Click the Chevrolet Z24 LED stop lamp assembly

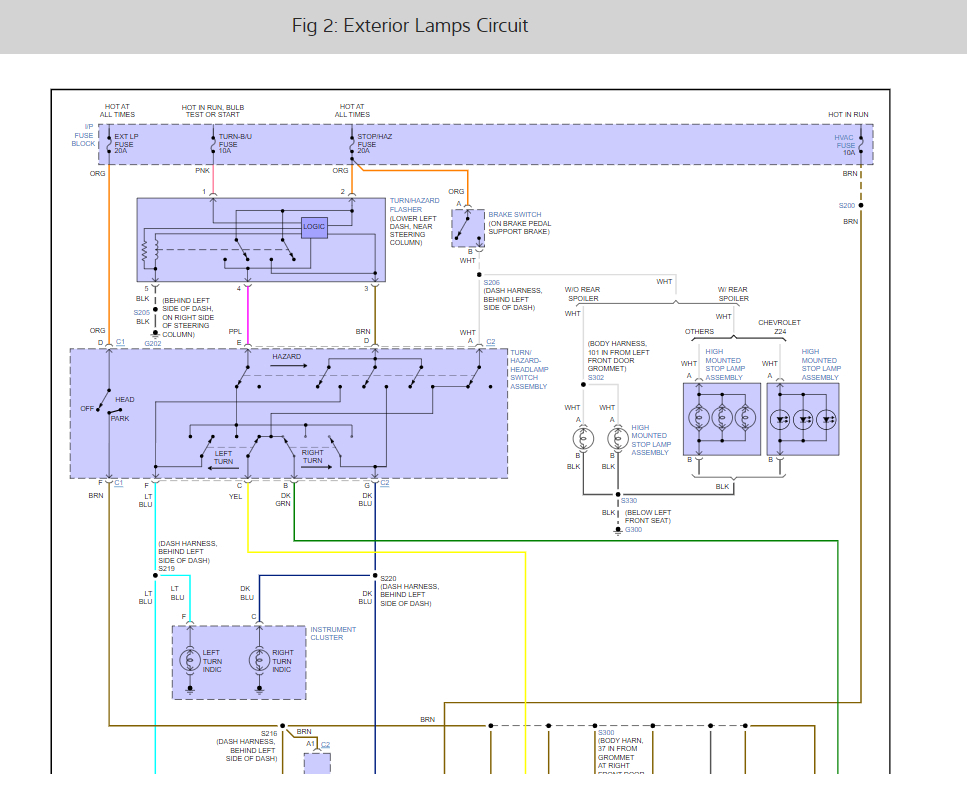(803, 420)
